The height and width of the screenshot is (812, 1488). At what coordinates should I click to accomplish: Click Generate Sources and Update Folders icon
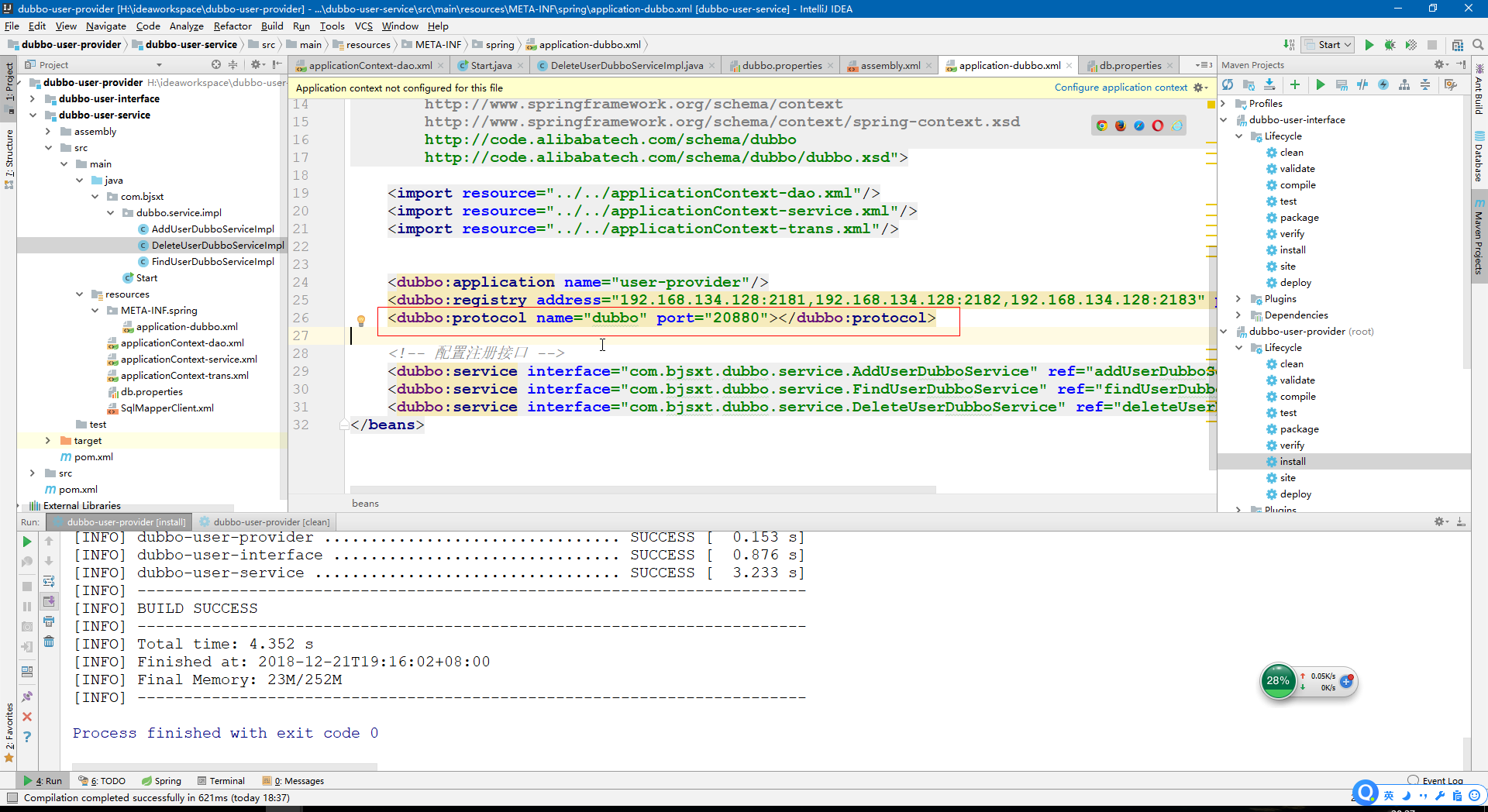click(1249, 84)
